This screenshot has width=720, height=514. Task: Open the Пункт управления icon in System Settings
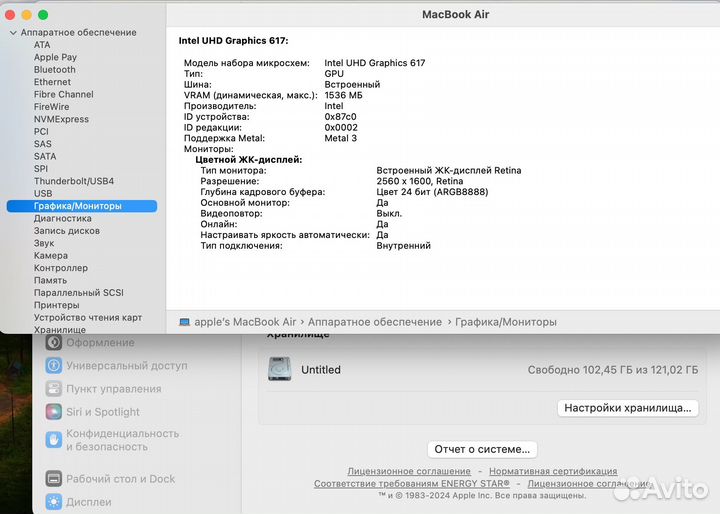pyautogui.click(x=54, y=389)
